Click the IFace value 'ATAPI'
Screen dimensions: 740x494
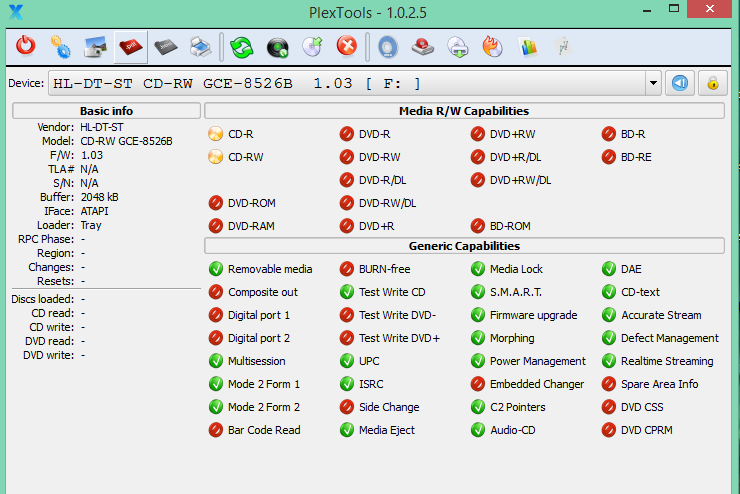pyautogui.click(x=94, y=211)
